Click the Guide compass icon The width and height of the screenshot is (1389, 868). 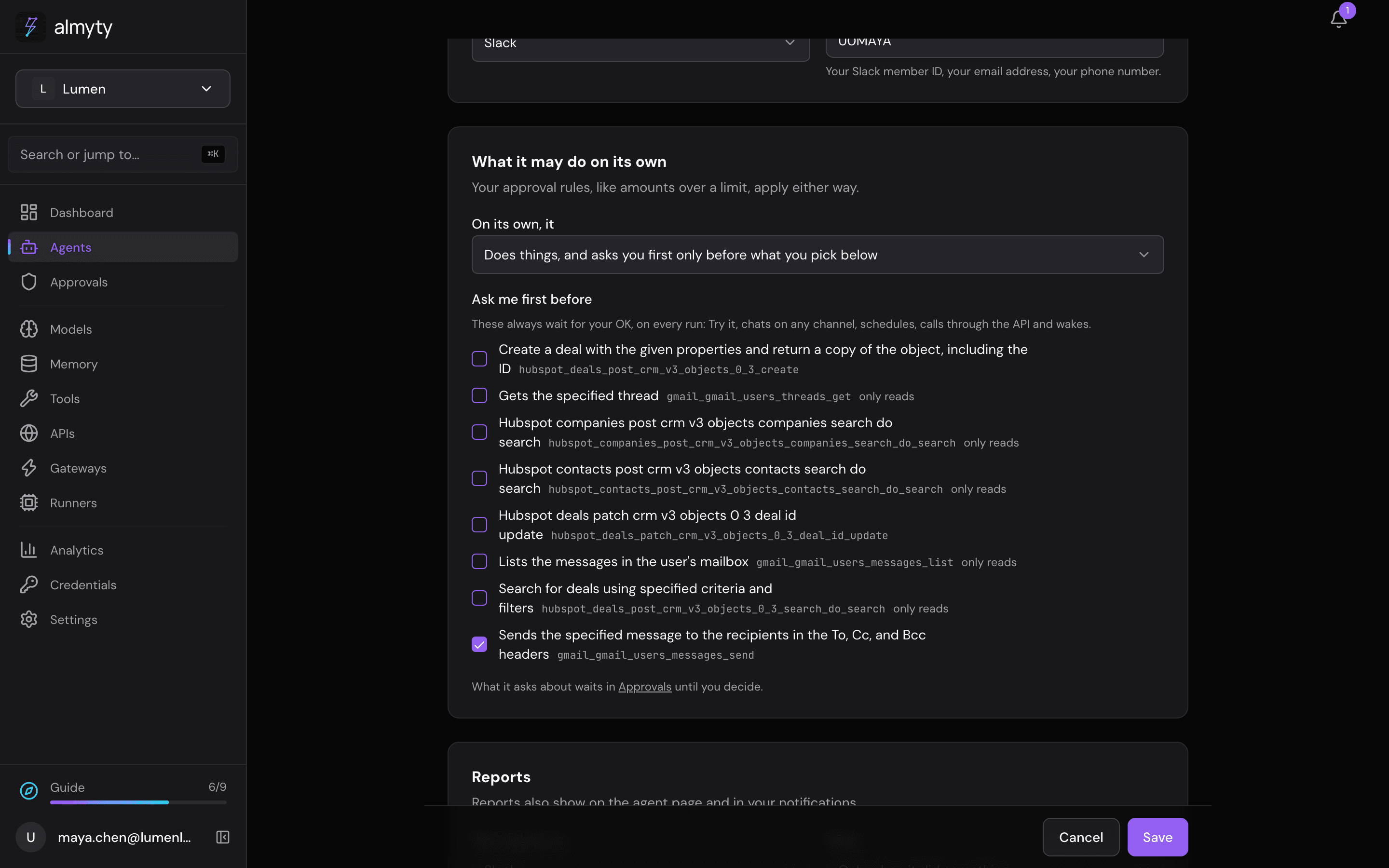click(29, 790)
